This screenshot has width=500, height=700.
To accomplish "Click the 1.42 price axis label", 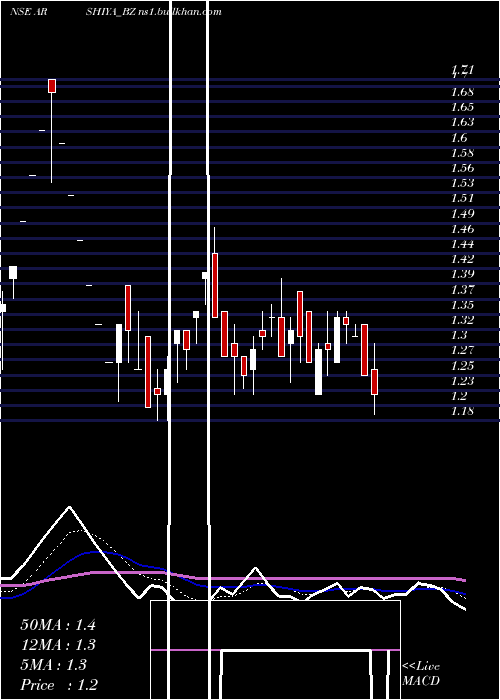I will click(462, 259).
